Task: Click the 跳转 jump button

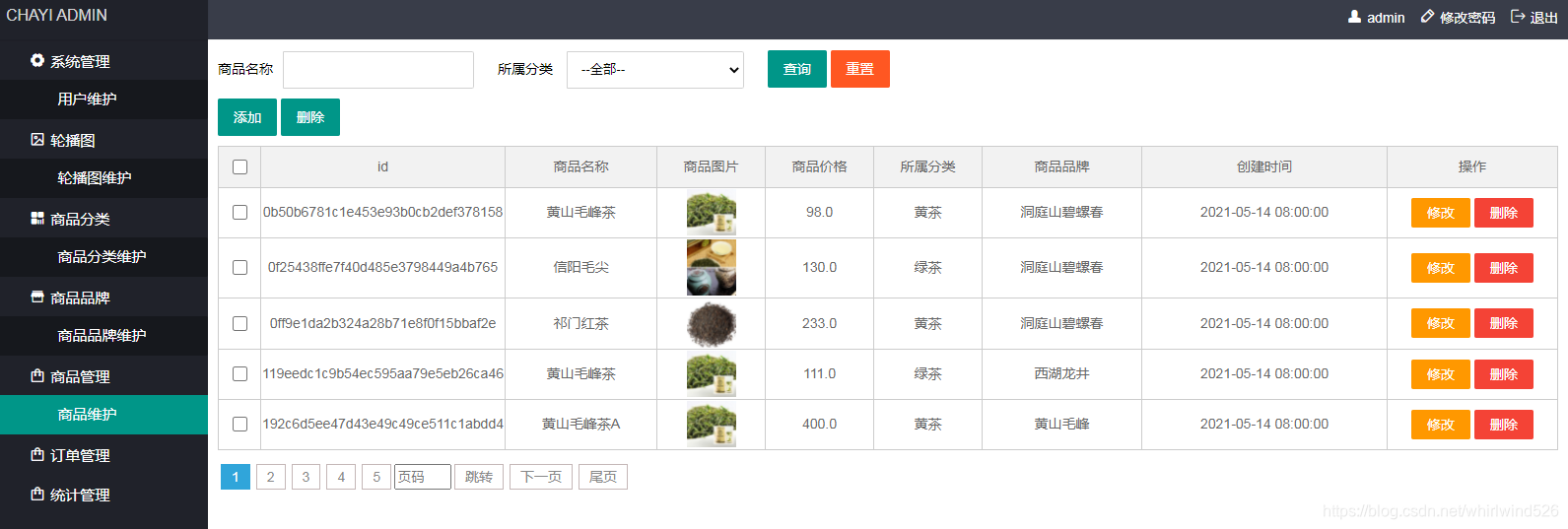Action: coord(479,477)
